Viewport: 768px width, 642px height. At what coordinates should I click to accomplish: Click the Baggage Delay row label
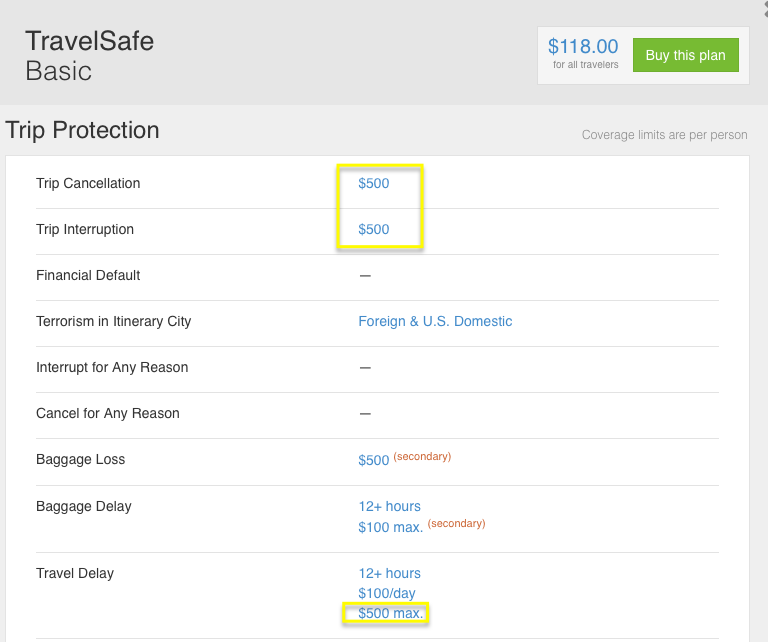pos(84,506)
